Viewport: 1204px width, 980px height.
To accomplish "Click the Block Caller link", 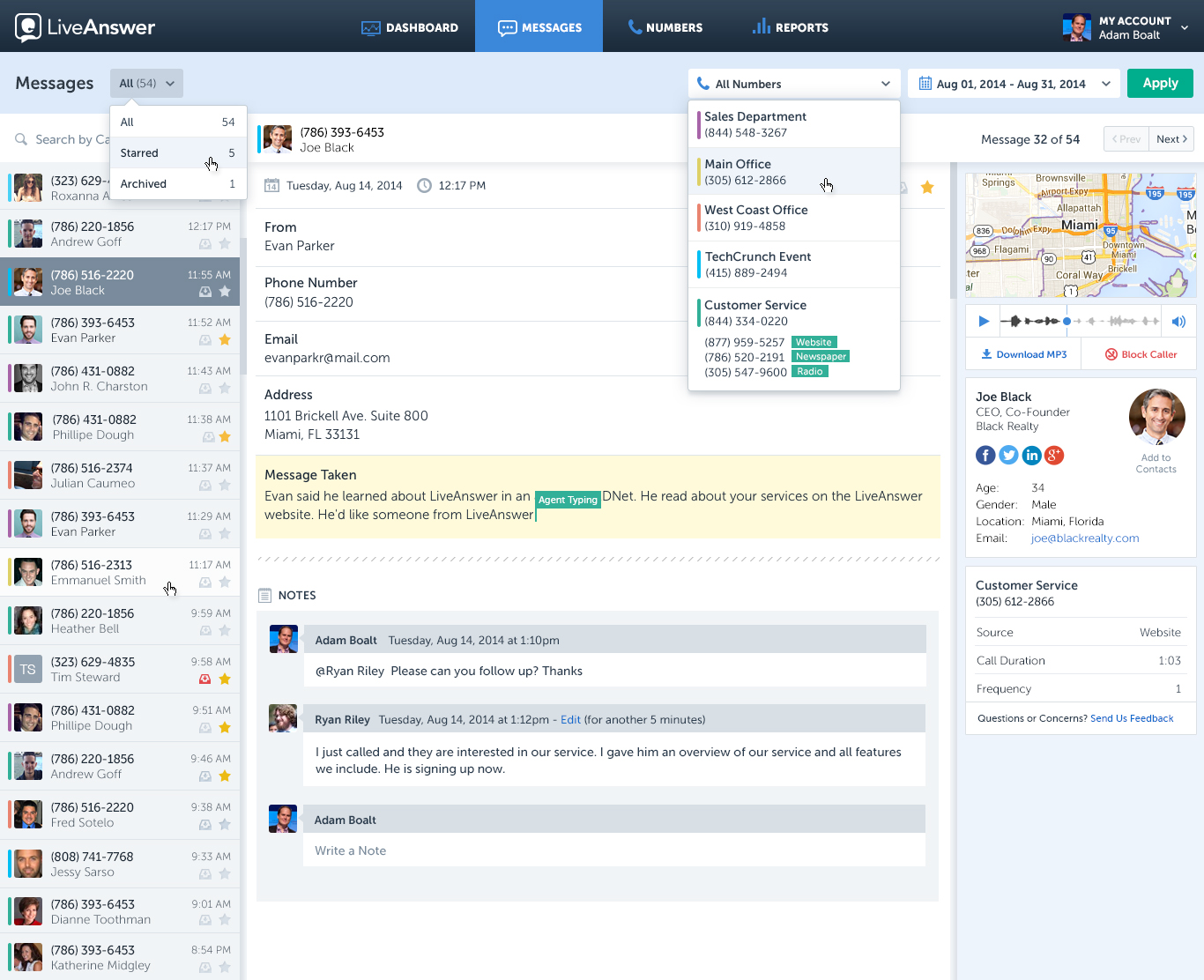I will click(x=1141, y=354).
